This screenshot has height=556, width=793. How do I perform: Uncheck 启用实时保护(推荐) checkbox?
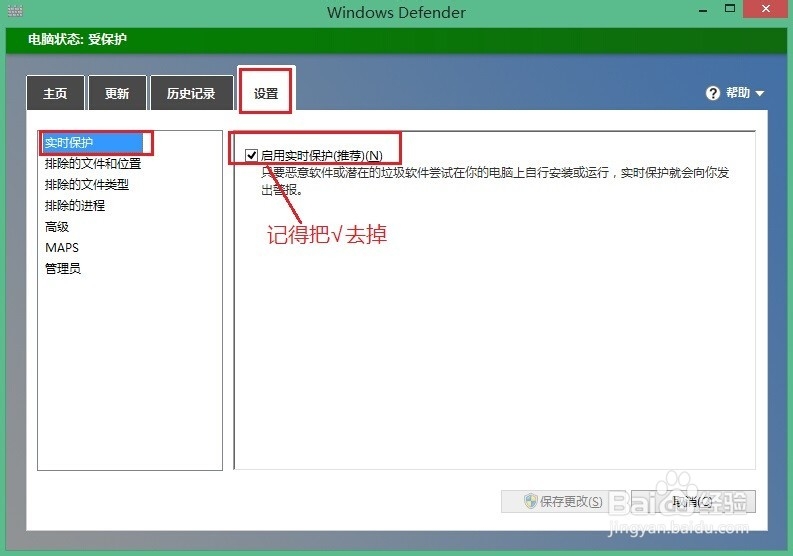coord(251,155)
